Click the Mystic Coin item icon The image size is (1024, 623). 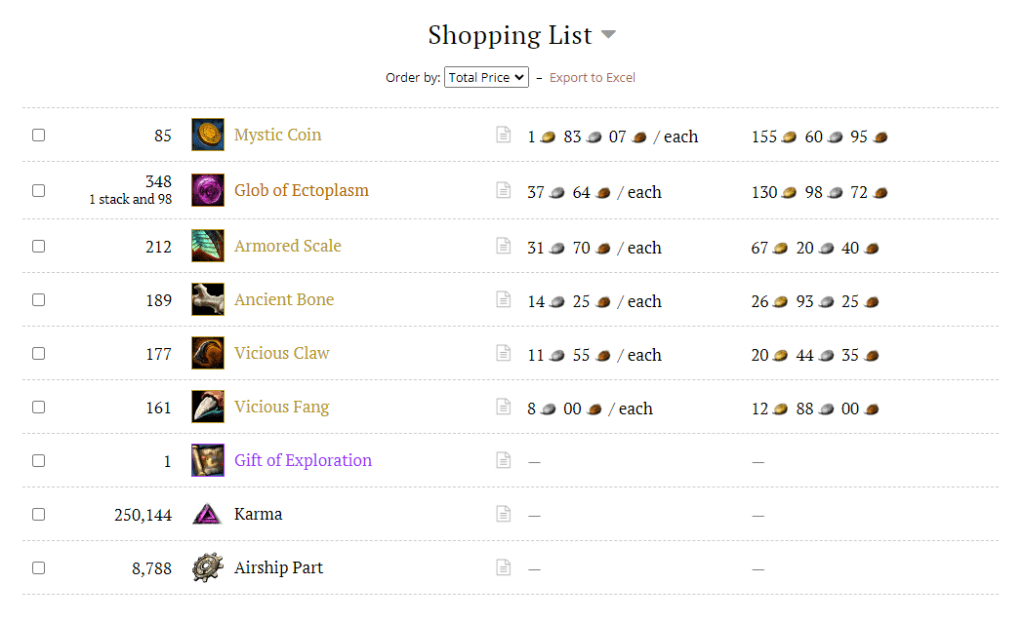tap(208, 135)
